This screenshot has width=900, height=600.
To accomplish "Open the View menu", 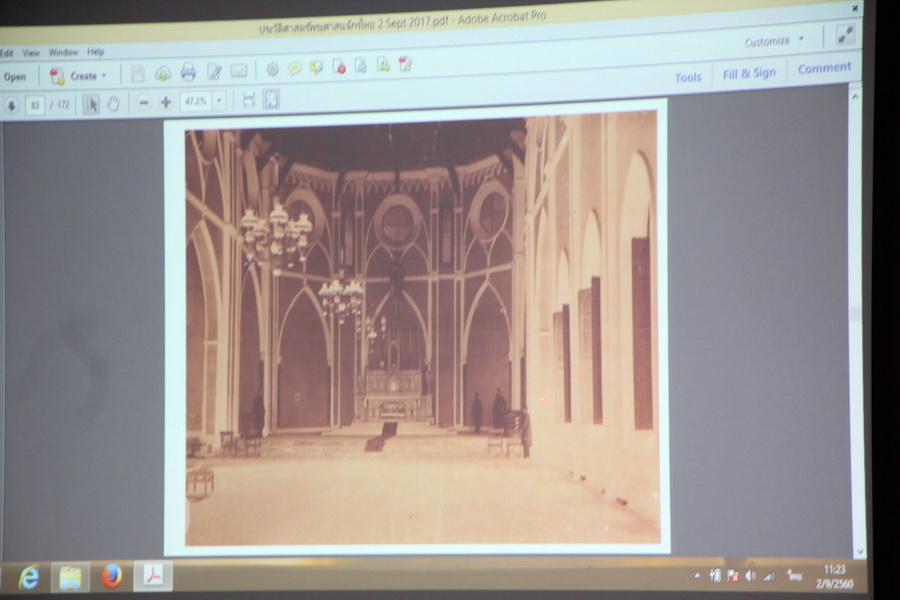I will 31,53.
